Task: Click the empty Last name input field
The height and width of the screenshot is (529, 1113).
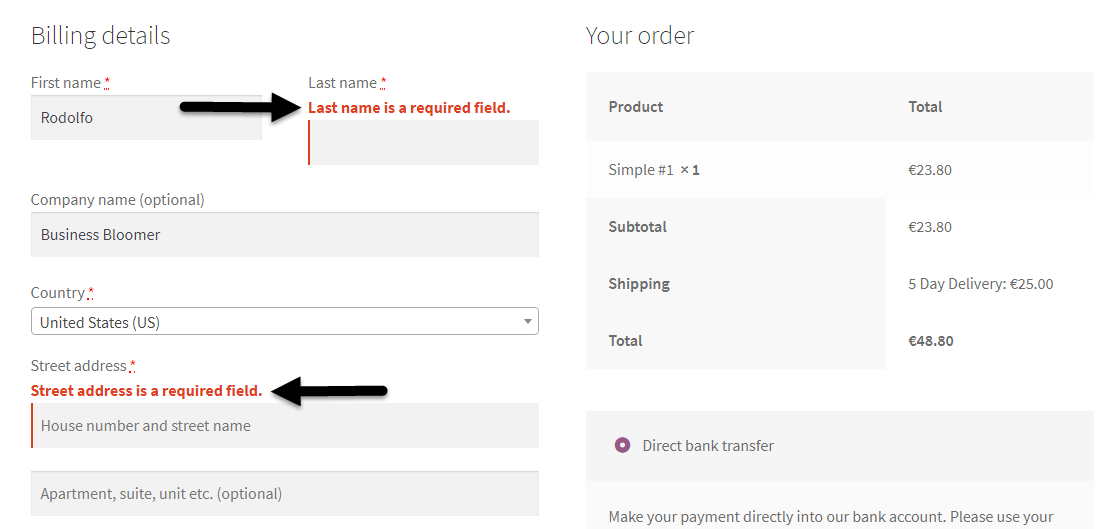Action: tap(424, 142)
